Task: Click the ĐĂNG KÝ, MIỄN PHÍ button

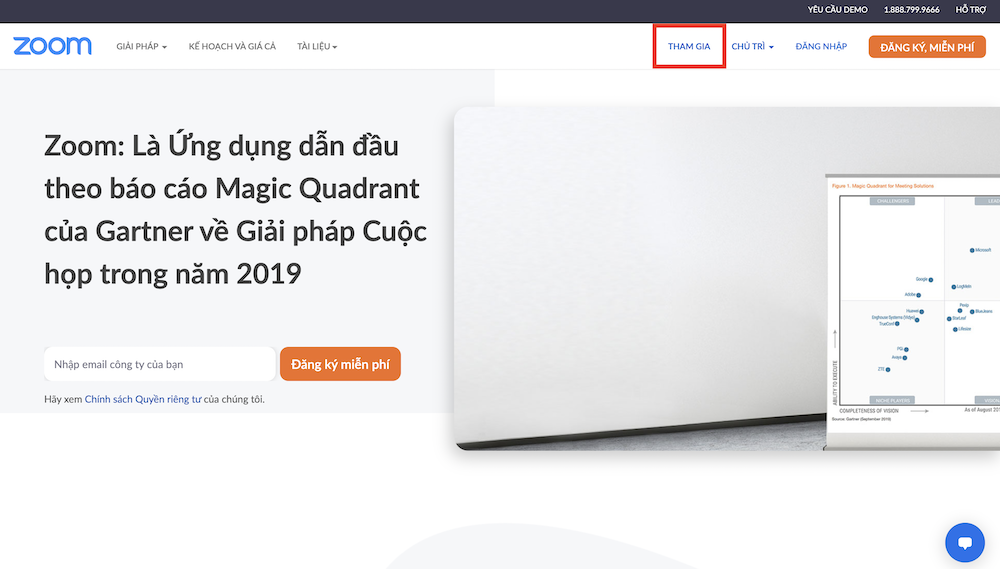Action: coord(927,47)
